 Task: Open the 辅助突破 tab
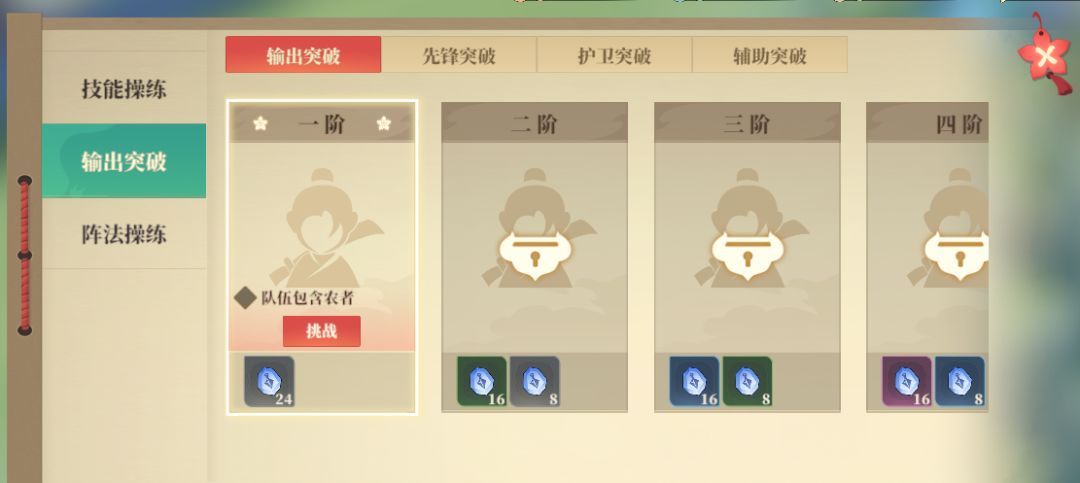(x=770, y=55)
